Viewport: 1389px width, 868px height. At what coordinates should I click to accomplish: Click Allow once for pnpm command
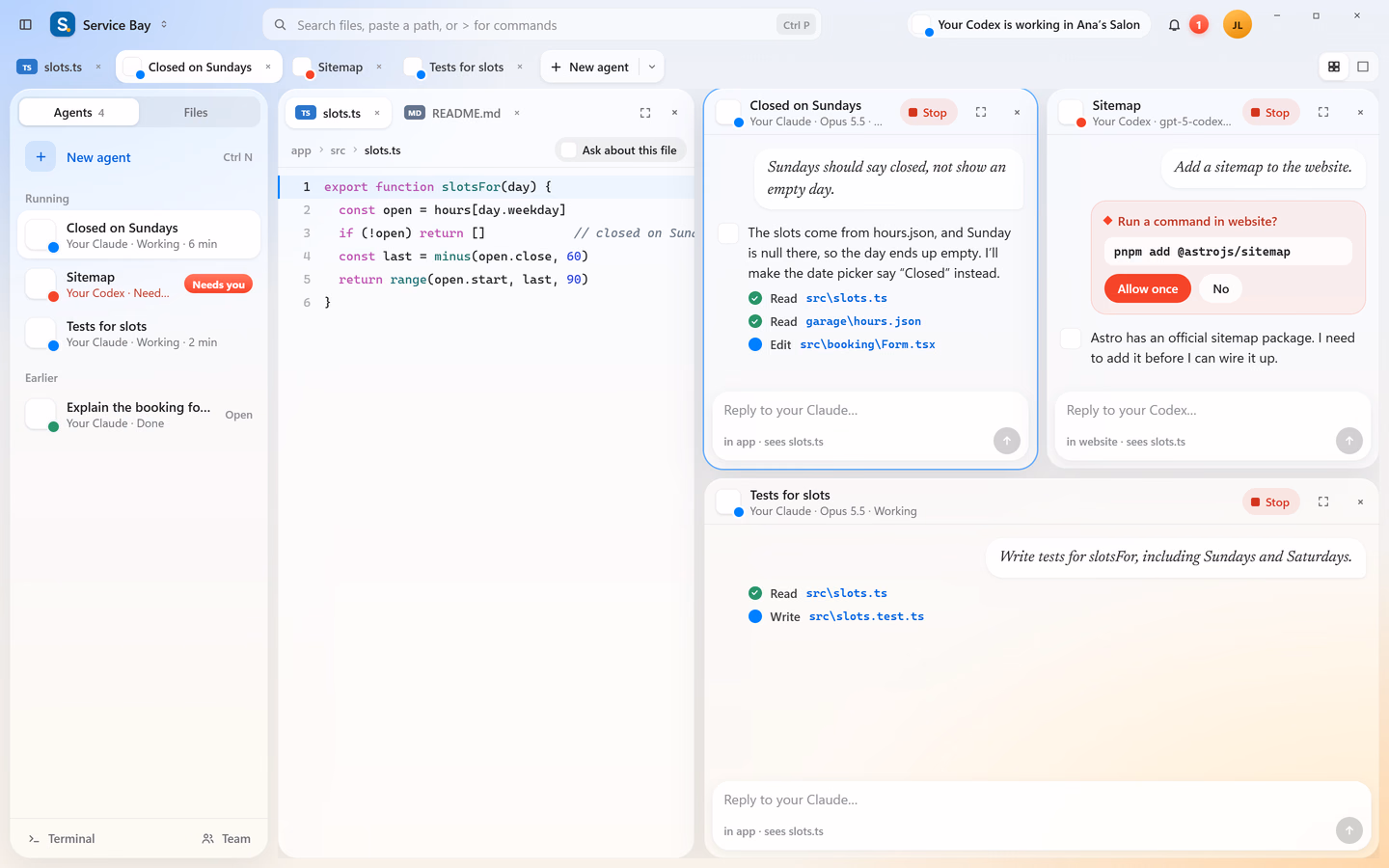click(1148, 288)
